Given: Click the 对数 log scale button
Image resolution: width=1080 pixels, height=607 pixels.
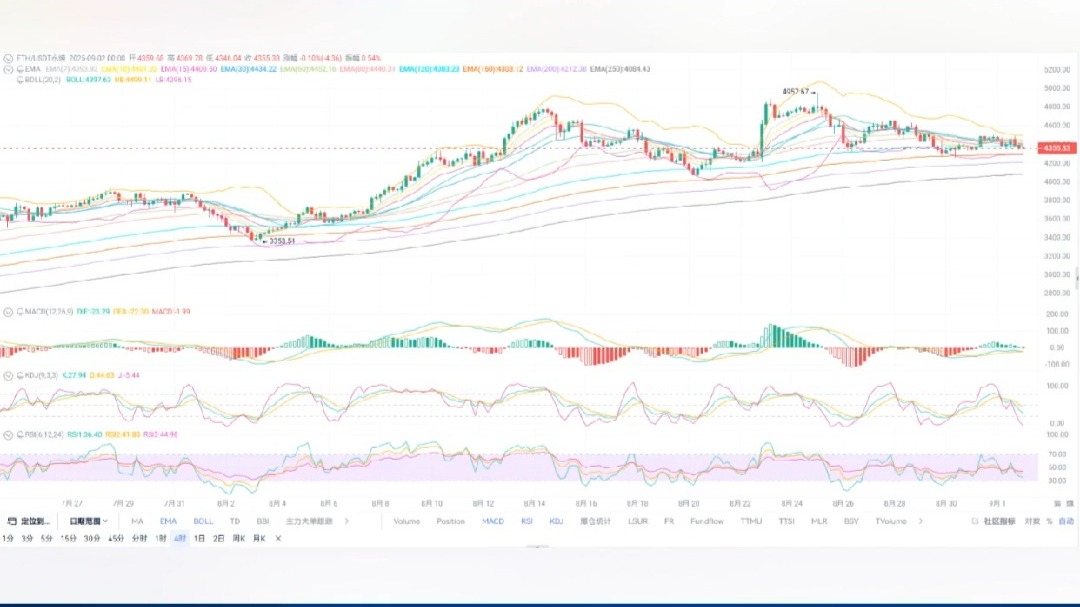Looking at the screenshot, I should (1032, 521).
